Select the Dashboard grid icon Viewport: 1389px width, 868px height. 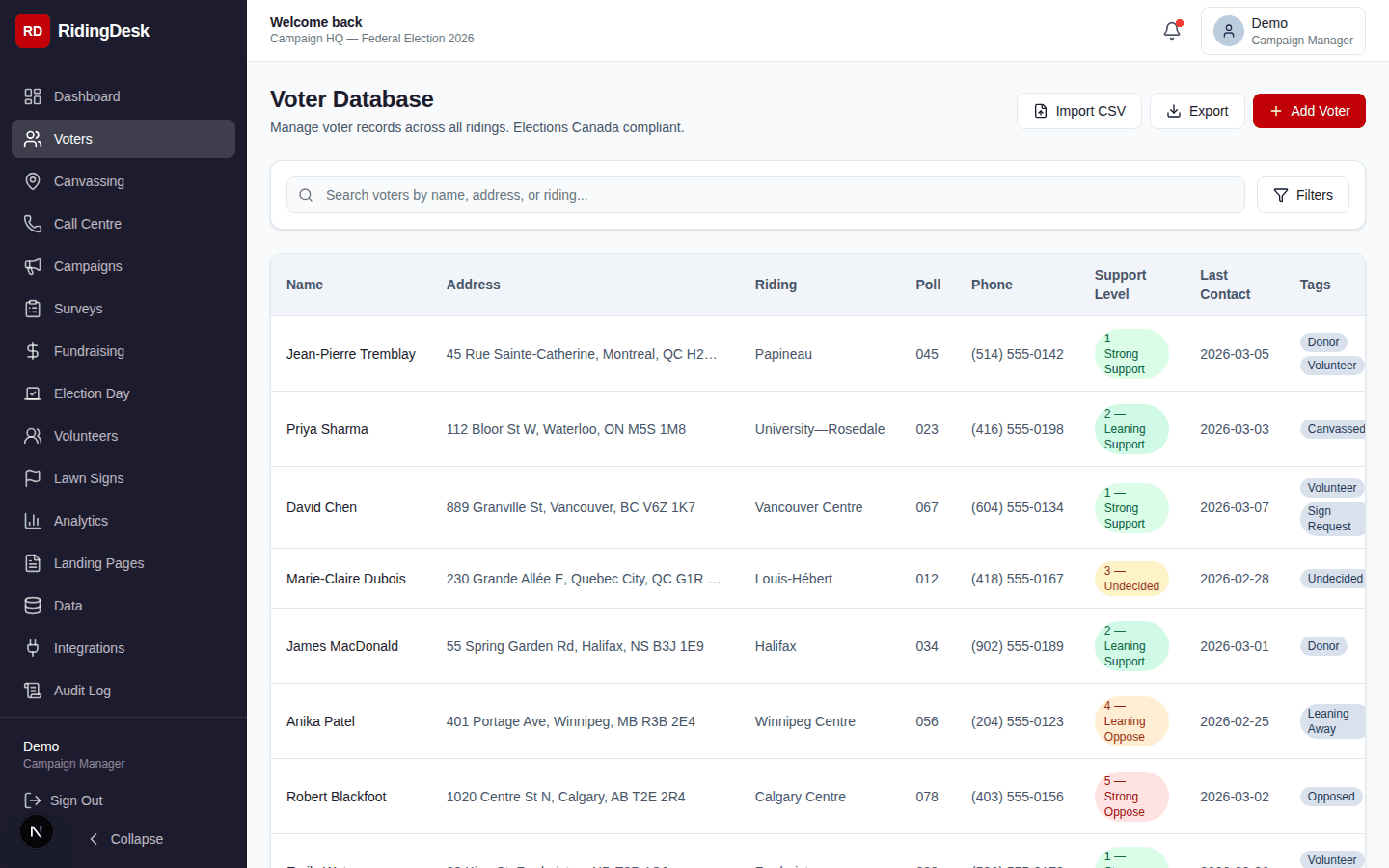tap(33, 96)
